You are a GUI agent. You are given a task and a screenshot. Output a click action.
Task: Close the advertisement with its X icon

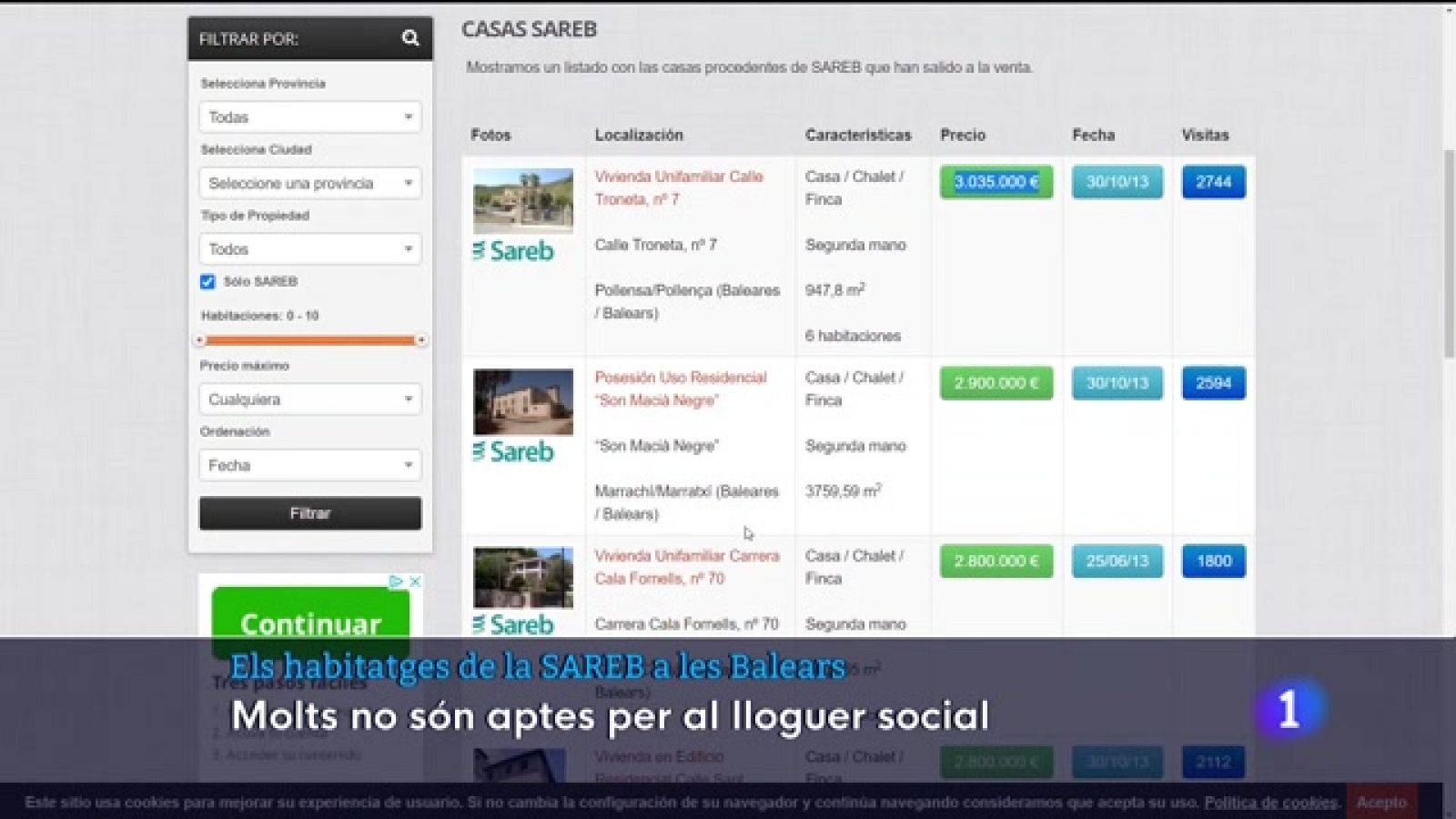click(415, 582)
